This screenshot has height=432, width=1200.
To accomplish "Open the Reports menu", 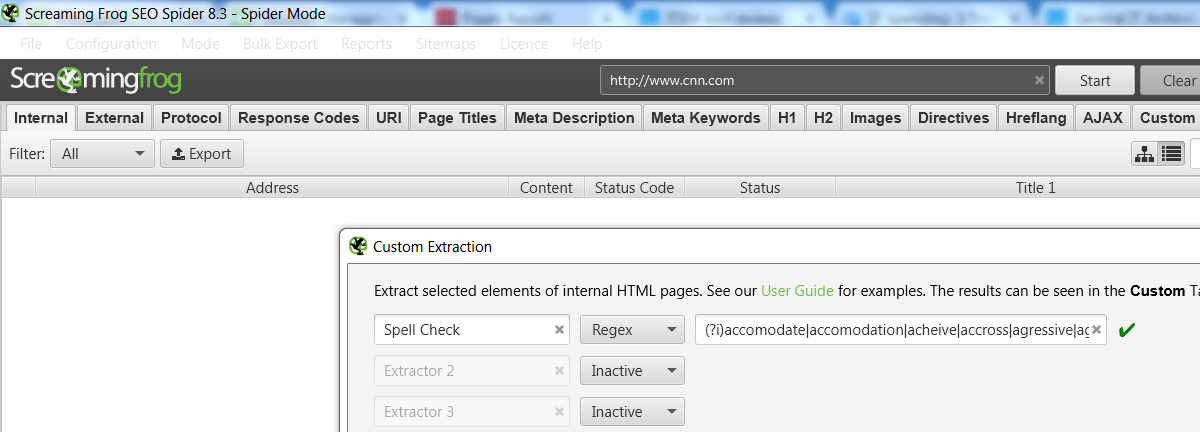I will tap(366, 44).
